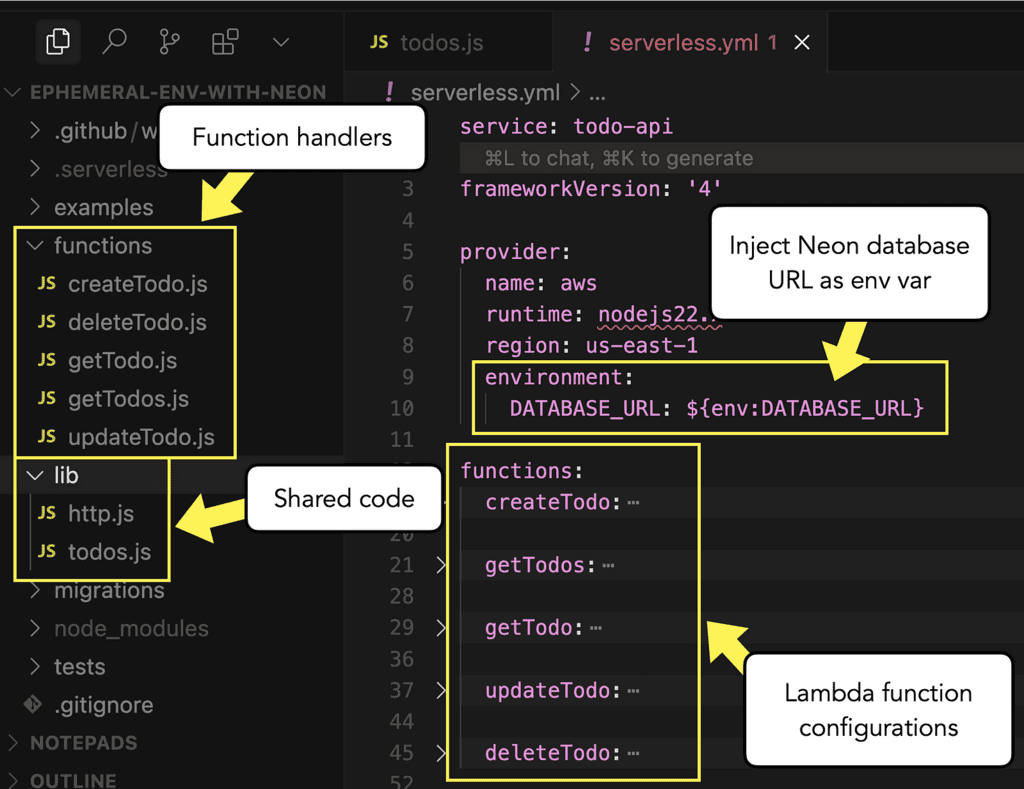The image size is (1024, 789).
Task: Open http.js under lib
Action: (x=100, y=514)
